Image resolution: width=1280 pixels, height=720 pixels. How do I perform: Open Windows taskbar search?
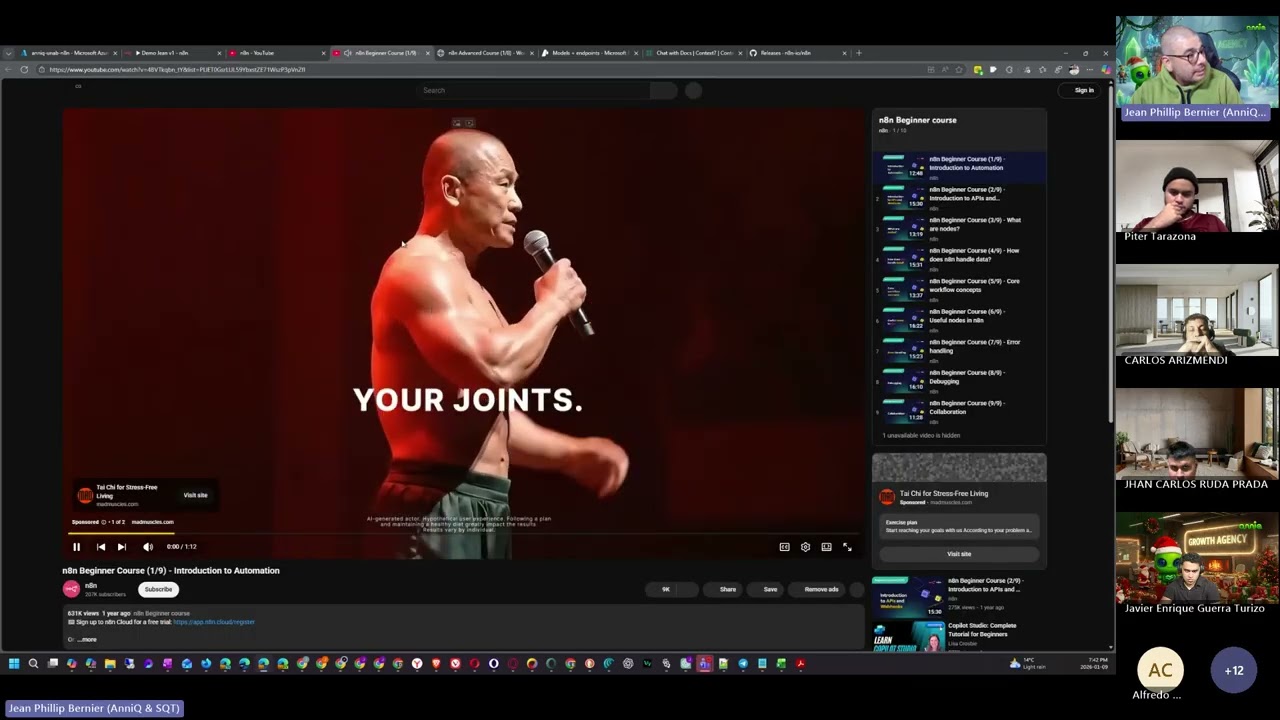pos(33,663)
